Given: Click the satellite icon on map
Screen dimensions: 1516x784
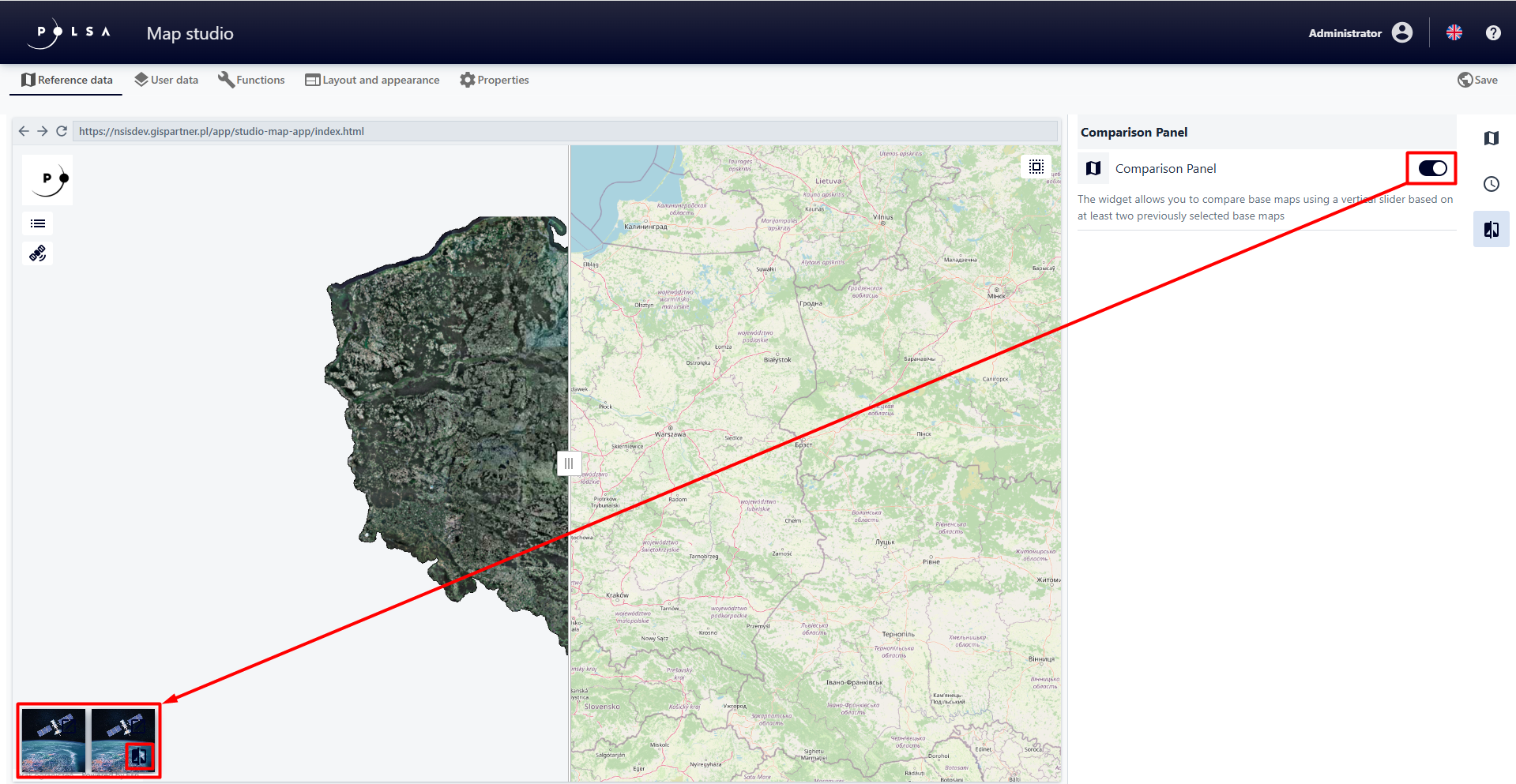Looking at the screenshot, I should click(x=38, y=253).
